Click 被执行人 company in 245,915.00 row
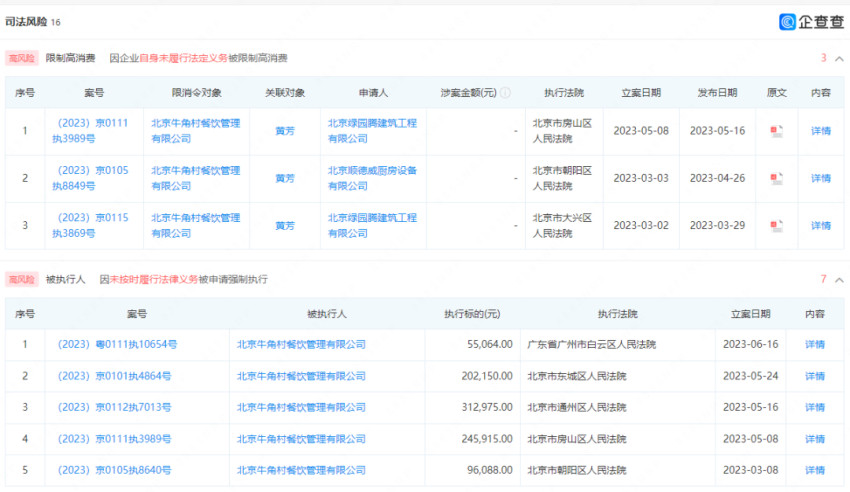Screen dimensions: 850x492 301,438
